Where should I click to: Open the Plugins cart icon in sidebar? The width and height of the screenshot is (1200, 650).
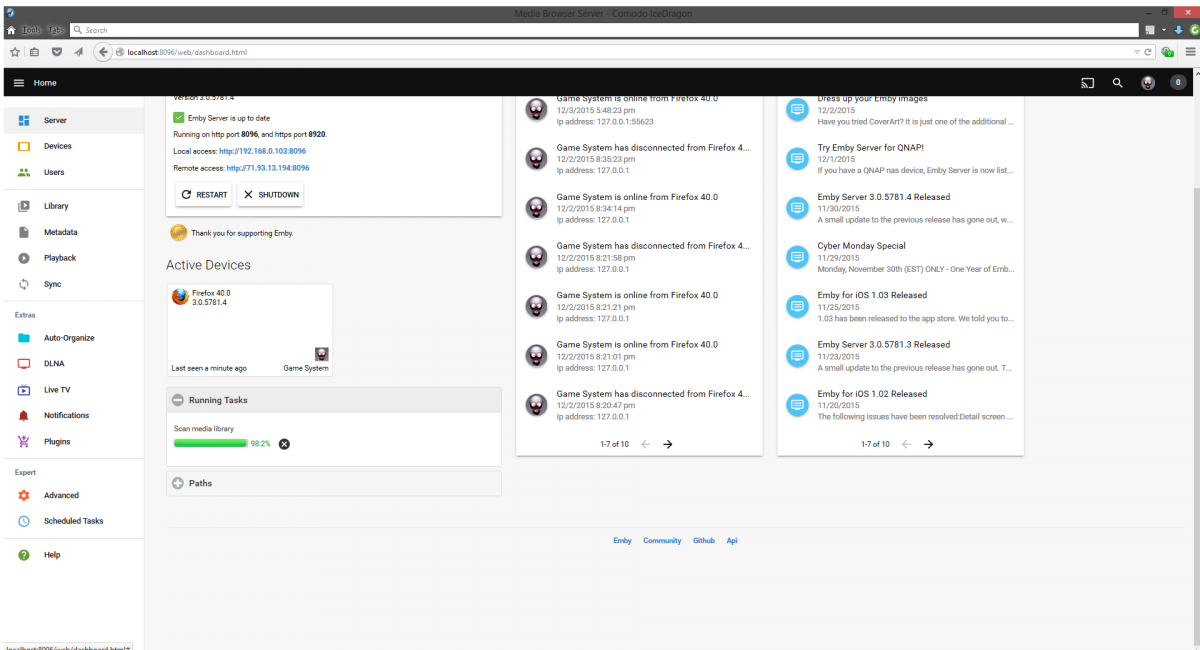tap(24, 441)
